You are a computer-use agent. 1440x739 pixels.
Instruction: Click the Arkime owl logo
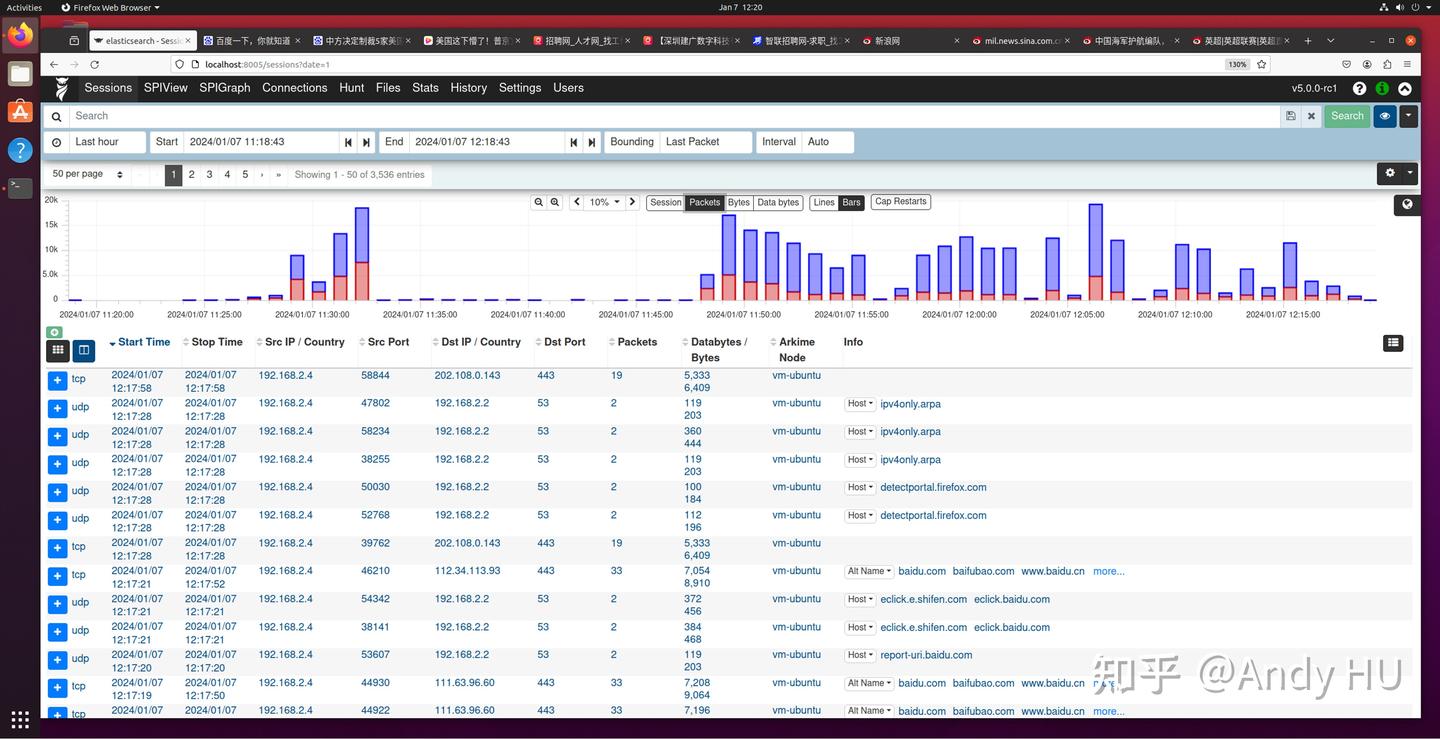click(62, 89)
